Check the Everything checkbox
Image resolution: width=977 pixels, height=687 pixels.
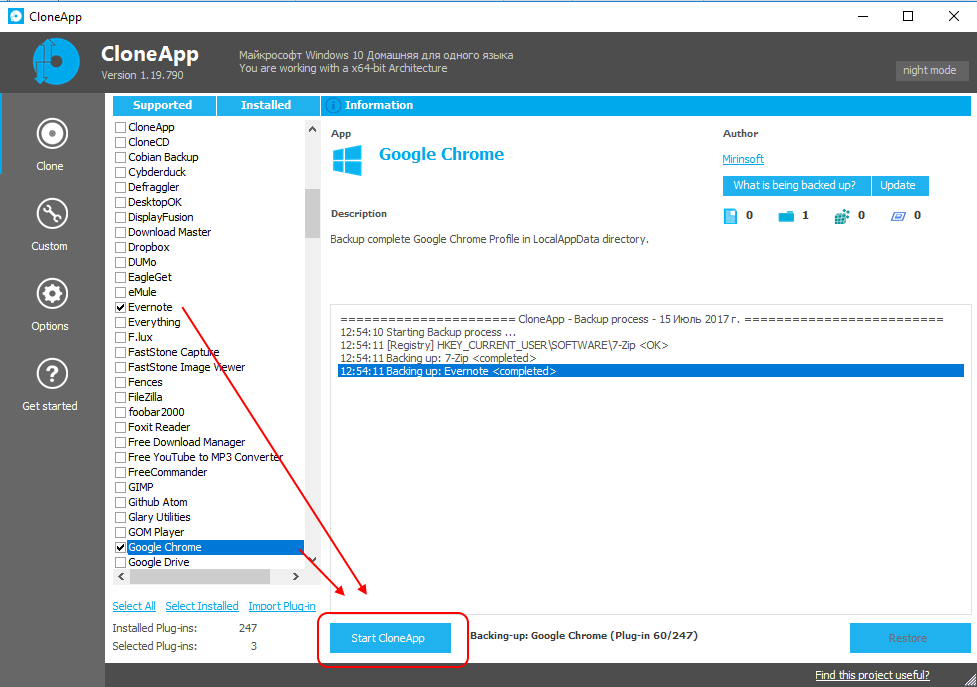tap(121, 322)
